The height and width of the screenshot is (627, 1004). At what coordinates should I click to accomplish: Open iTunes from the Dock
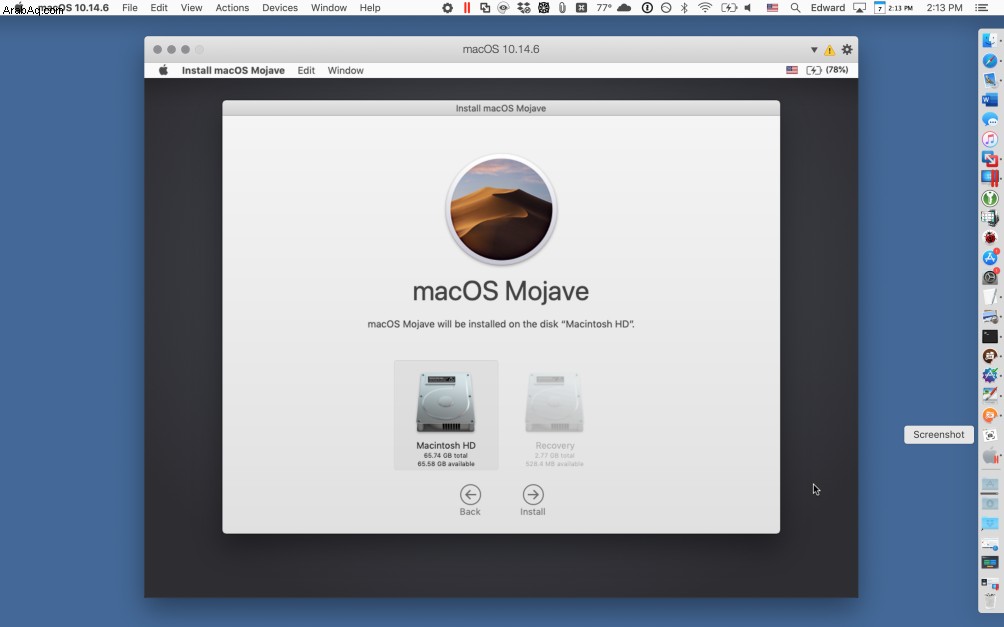tap(990, 139)
